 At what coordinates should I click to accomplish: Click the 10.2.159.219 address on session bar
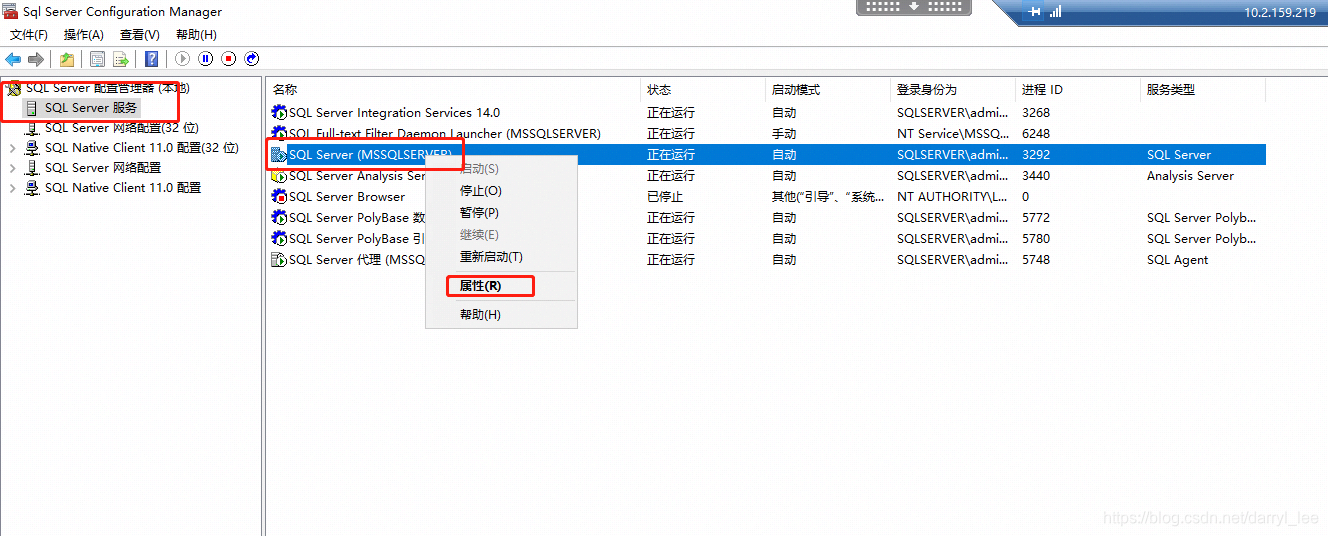coord(1280,13)
